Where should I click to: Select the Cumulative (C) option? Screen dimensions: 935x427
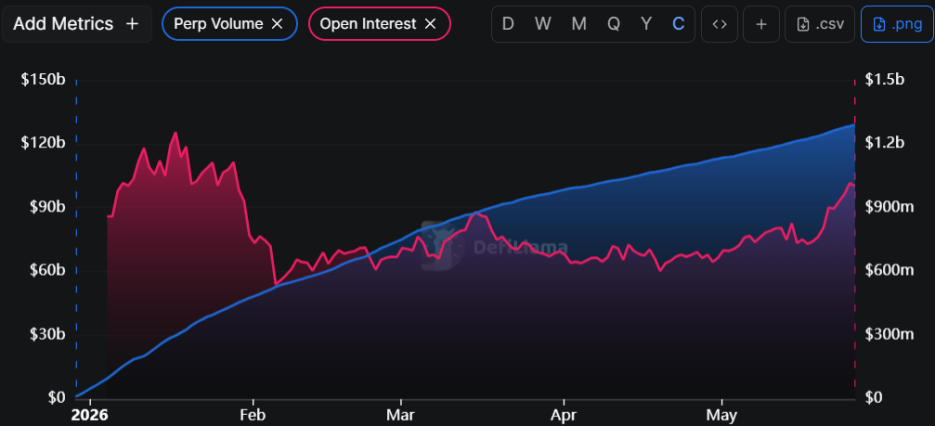pyautogui.click(x=678, y=24)
